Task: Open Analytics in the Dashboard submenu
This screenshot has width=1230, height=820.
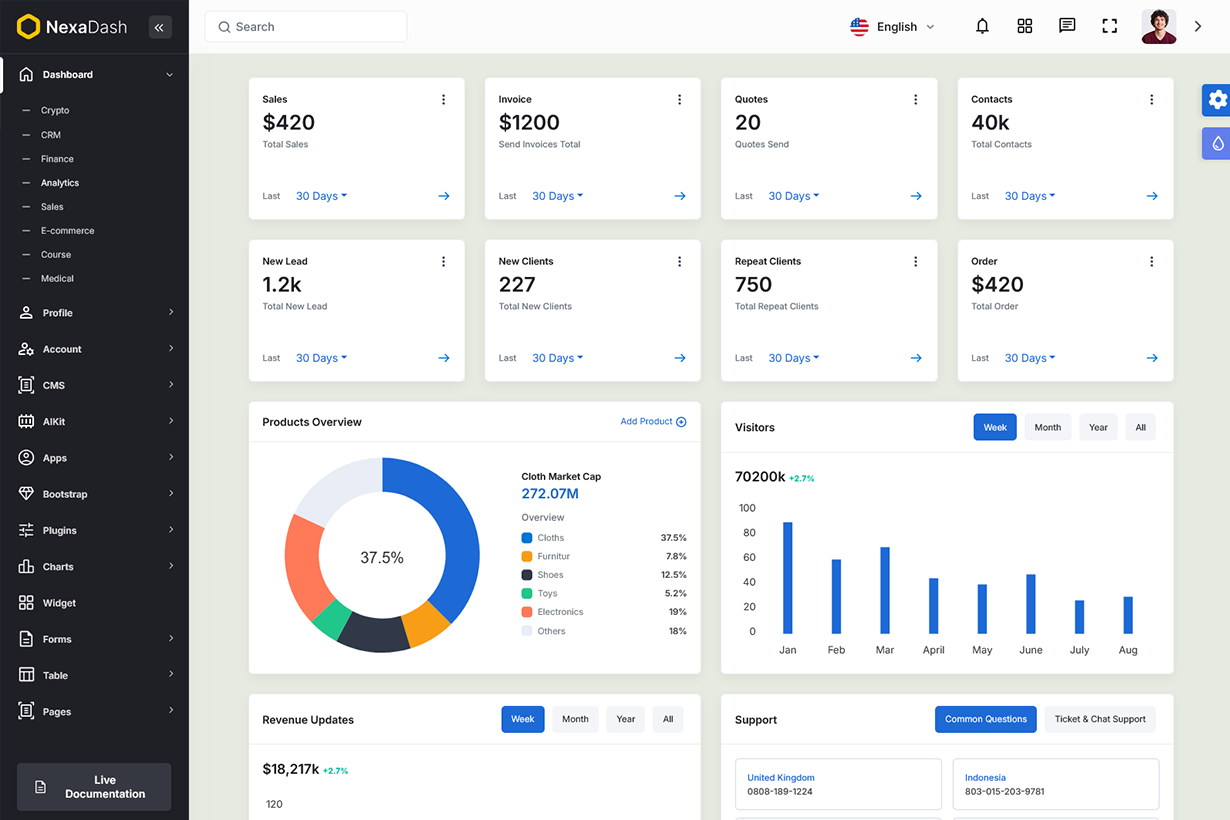Action: coord(60,183)
